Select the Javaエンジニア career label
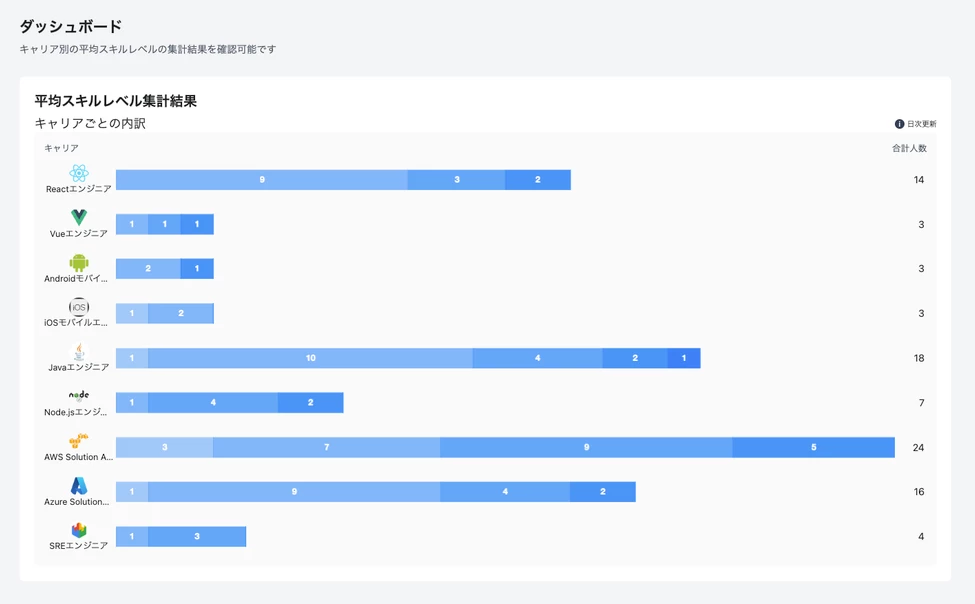Viewport: 975px width, 604px height. point(78,368)
